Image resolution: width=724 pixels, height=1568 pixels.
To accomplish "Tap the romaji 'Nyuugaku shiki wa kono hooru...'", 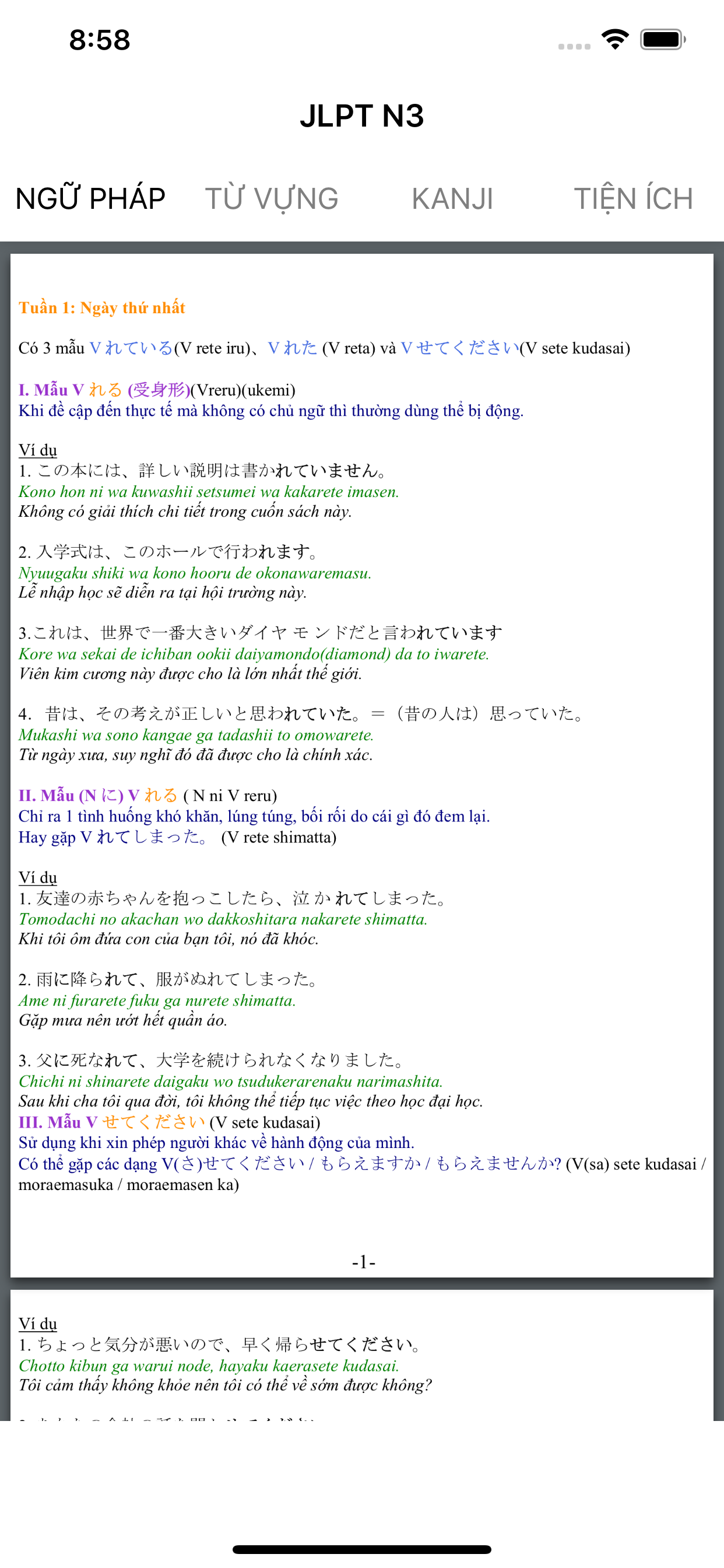I will tap(195, 573).
